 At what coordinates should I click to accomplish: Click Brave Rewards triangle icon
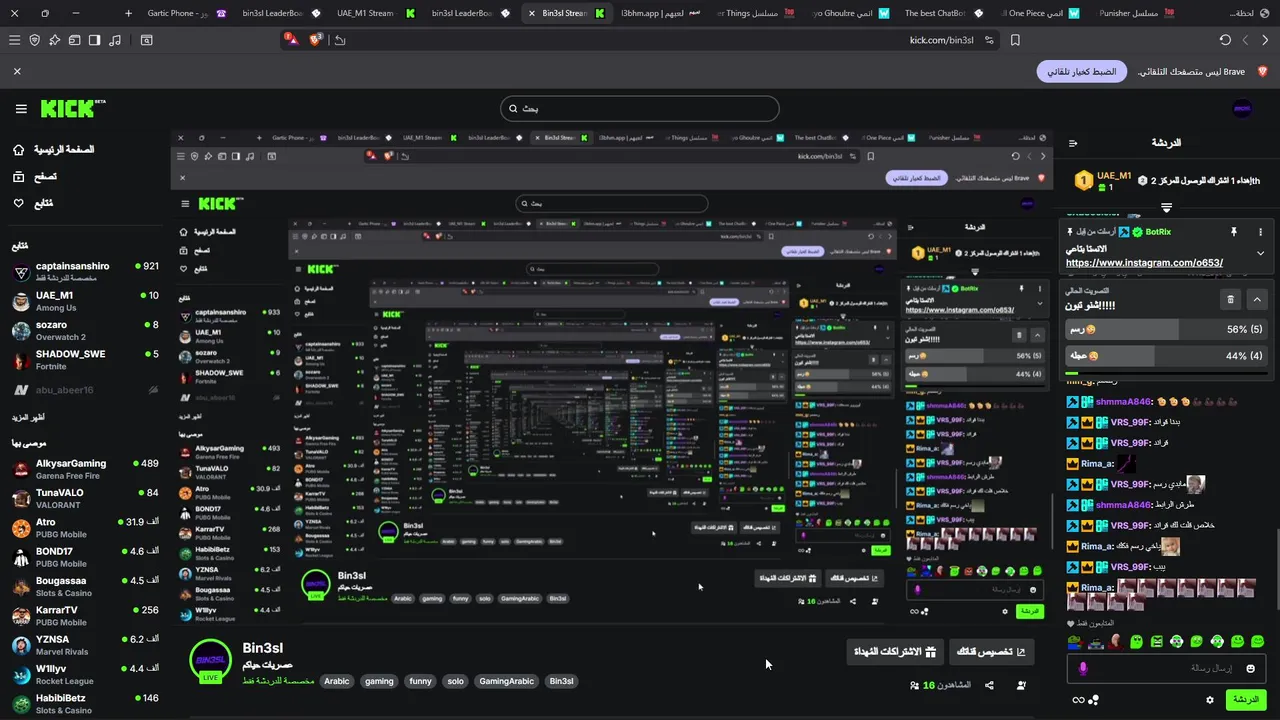(x=291, y=40)
